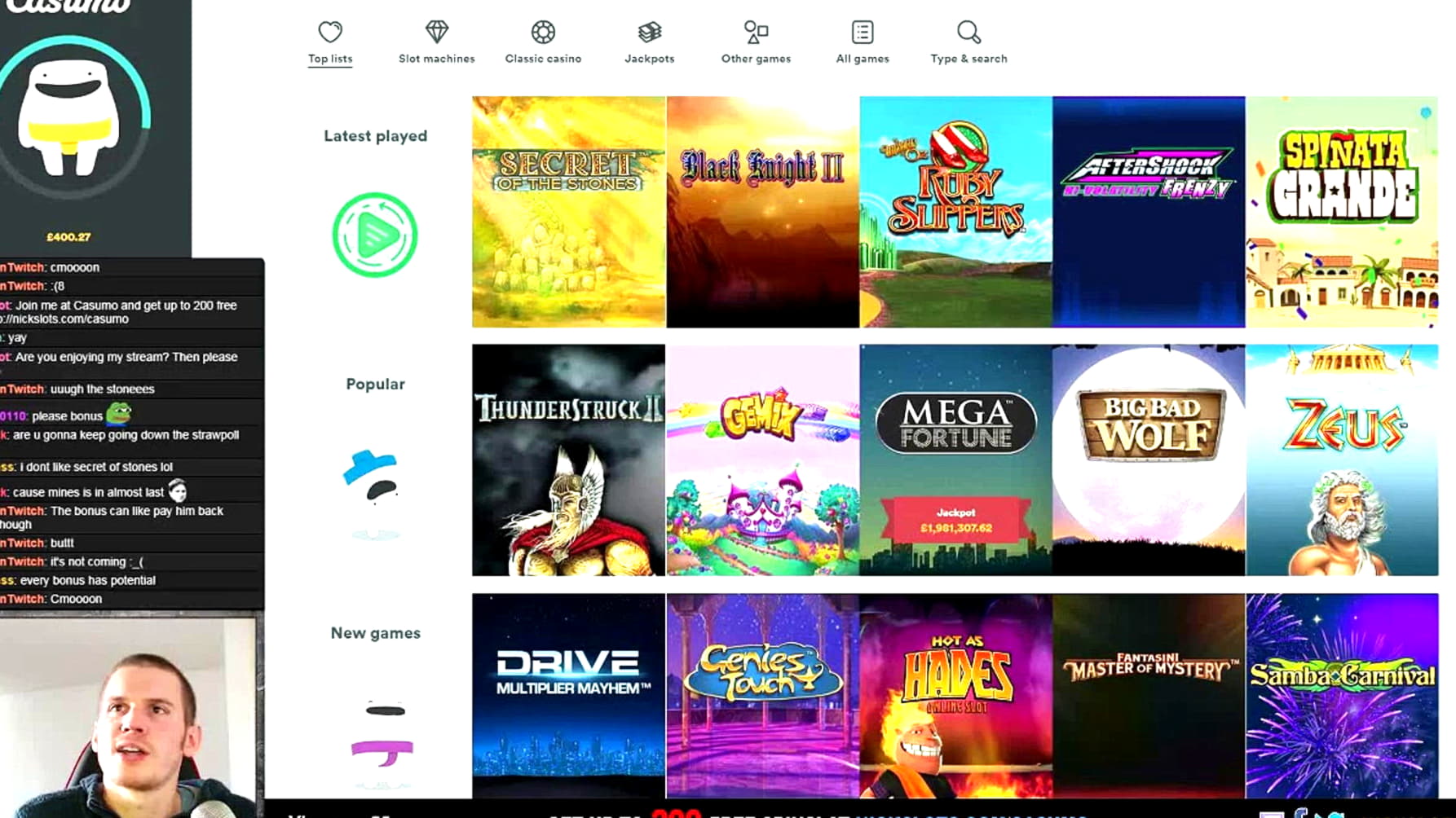
Task: Click the Top lists heart icon
Action: click(330, 32)
